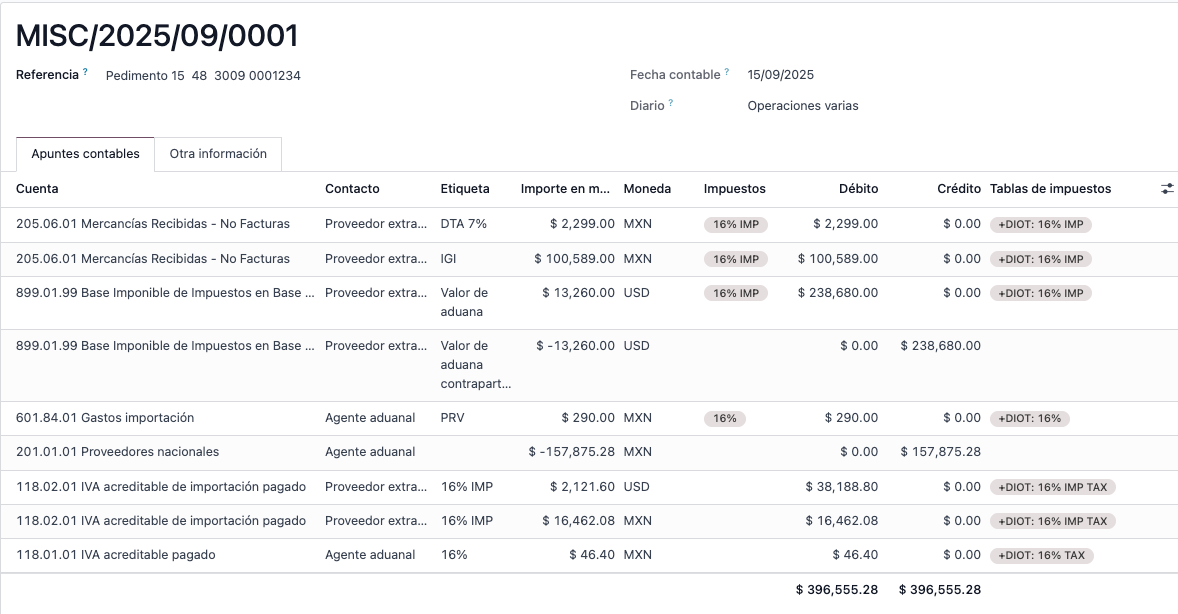This screenshot has height=614, width=1178.
Task: Switch to the Otra información tab
Action: pyautogui.click(x=218, y=154)
